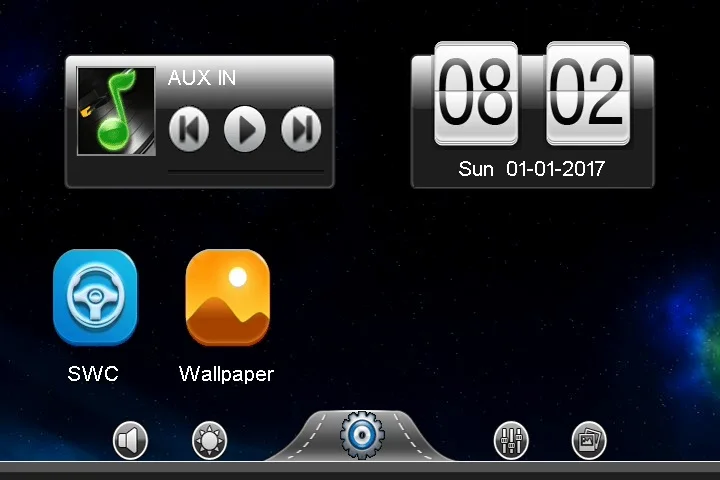Image resolution: width=720 pixels, height=480 pixels.
Task: Tap the AUX IN source label
Action: tap(202, 78)
